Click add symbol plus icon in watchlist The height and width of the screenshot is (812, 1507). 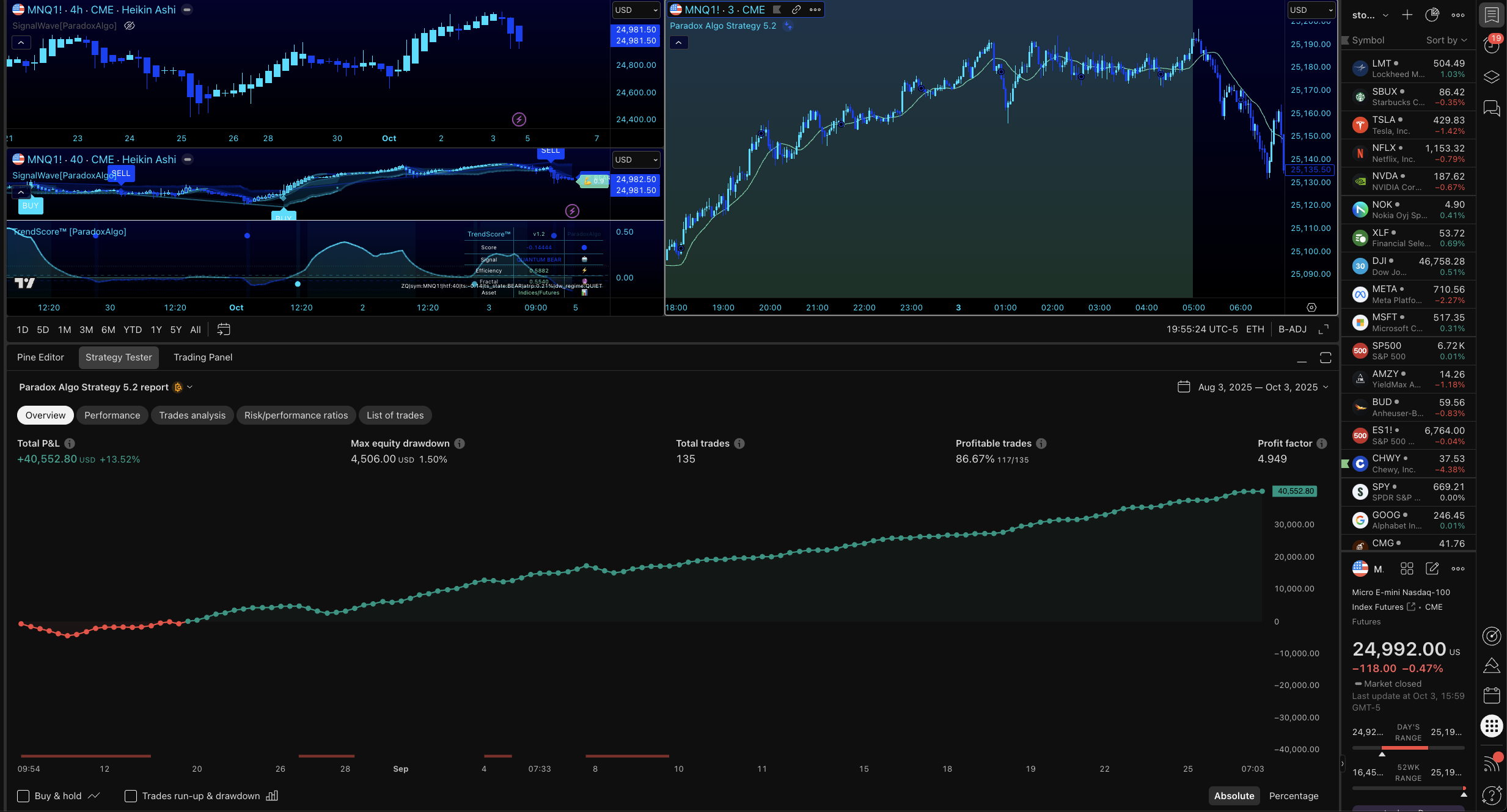[x=1407, y=15]
